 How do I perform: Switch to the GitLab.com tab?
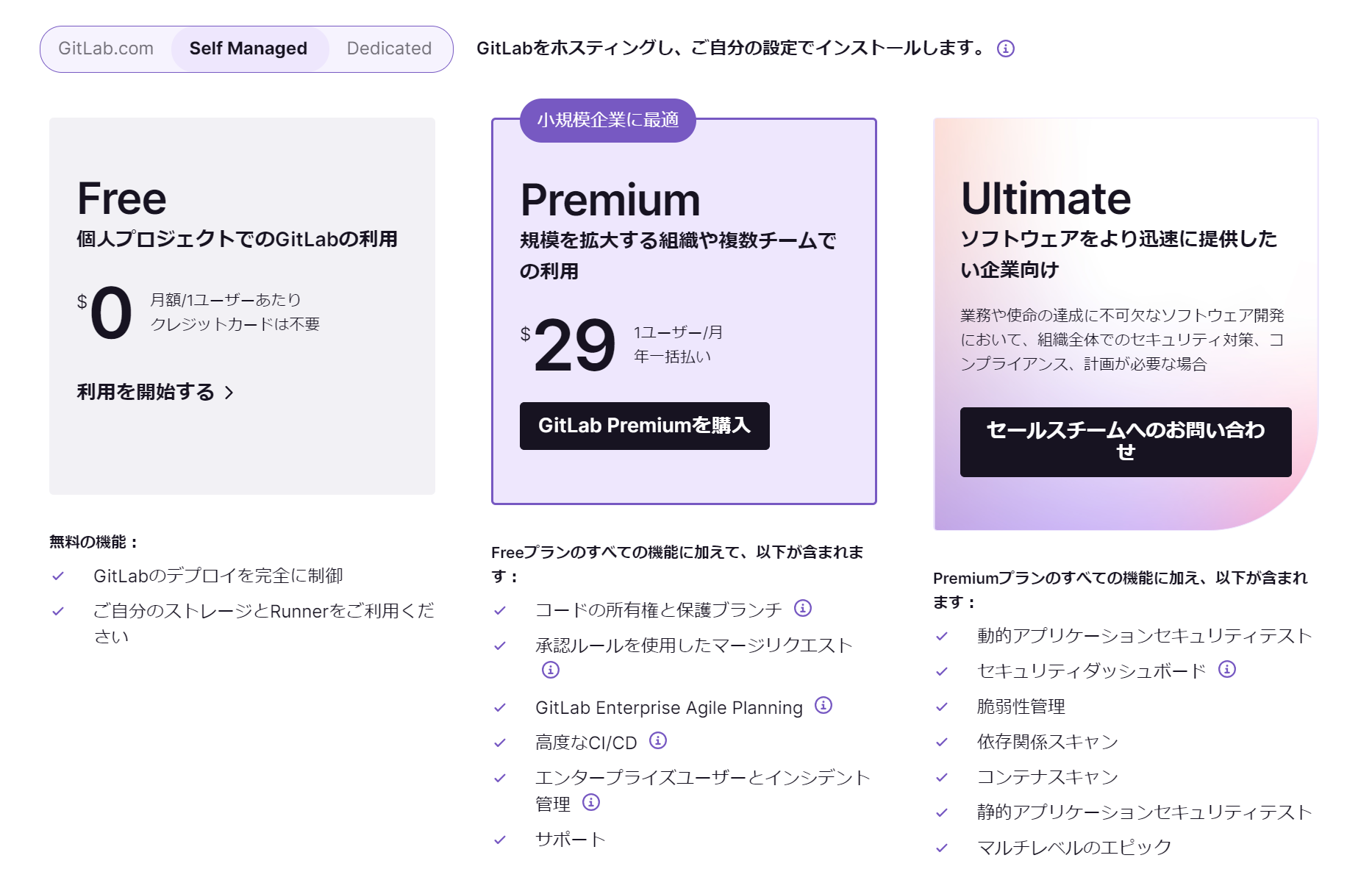point(106,49)
